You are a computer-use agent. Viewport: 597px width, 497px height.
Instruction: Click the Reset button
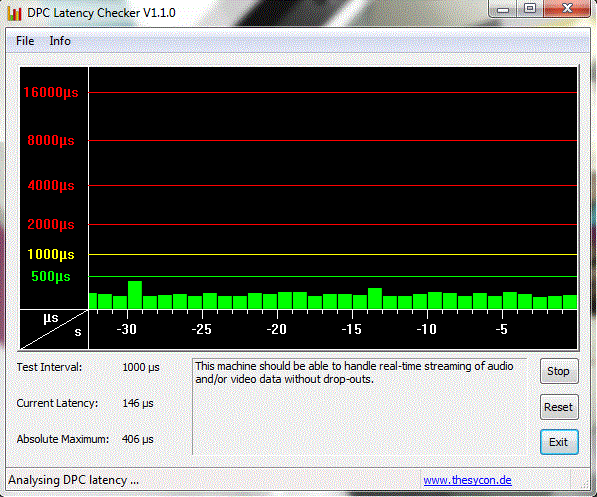click(x=559, y=407)
